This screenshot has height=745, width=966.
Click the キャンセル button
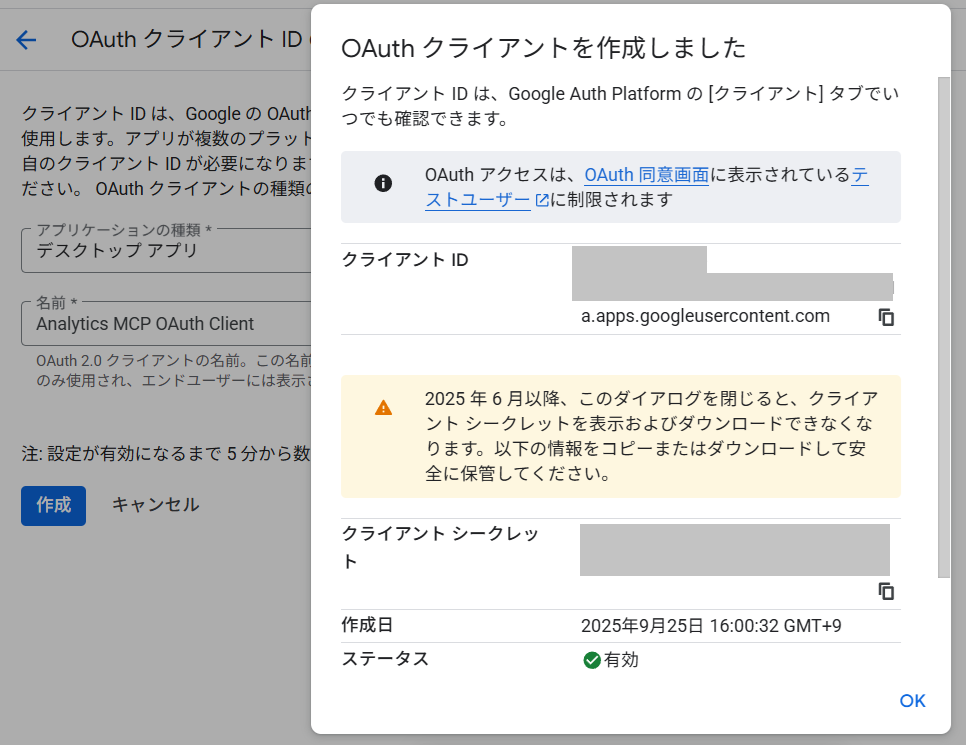tap(155, 505)
